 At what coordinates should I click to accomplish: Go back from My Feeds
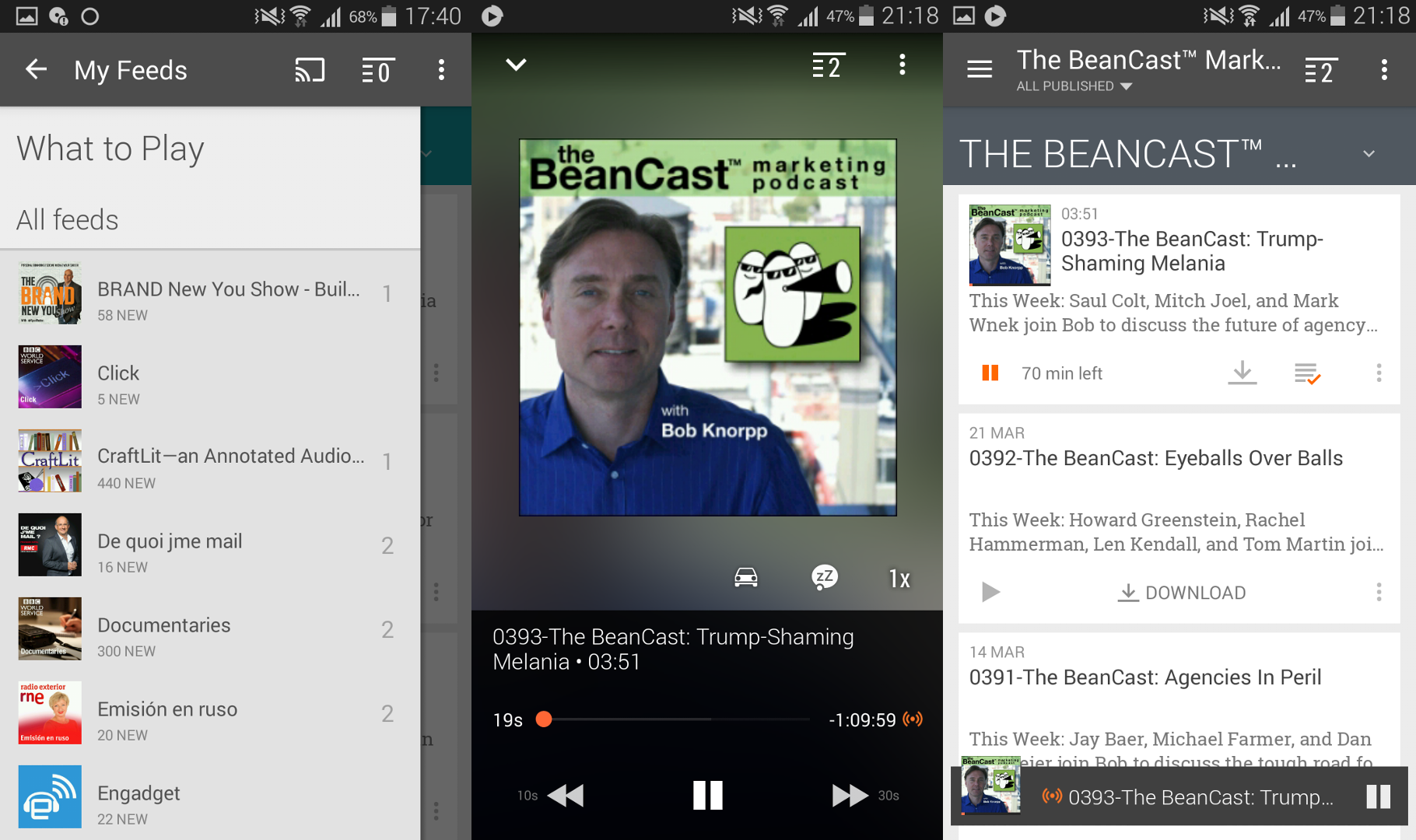point(37,70)
